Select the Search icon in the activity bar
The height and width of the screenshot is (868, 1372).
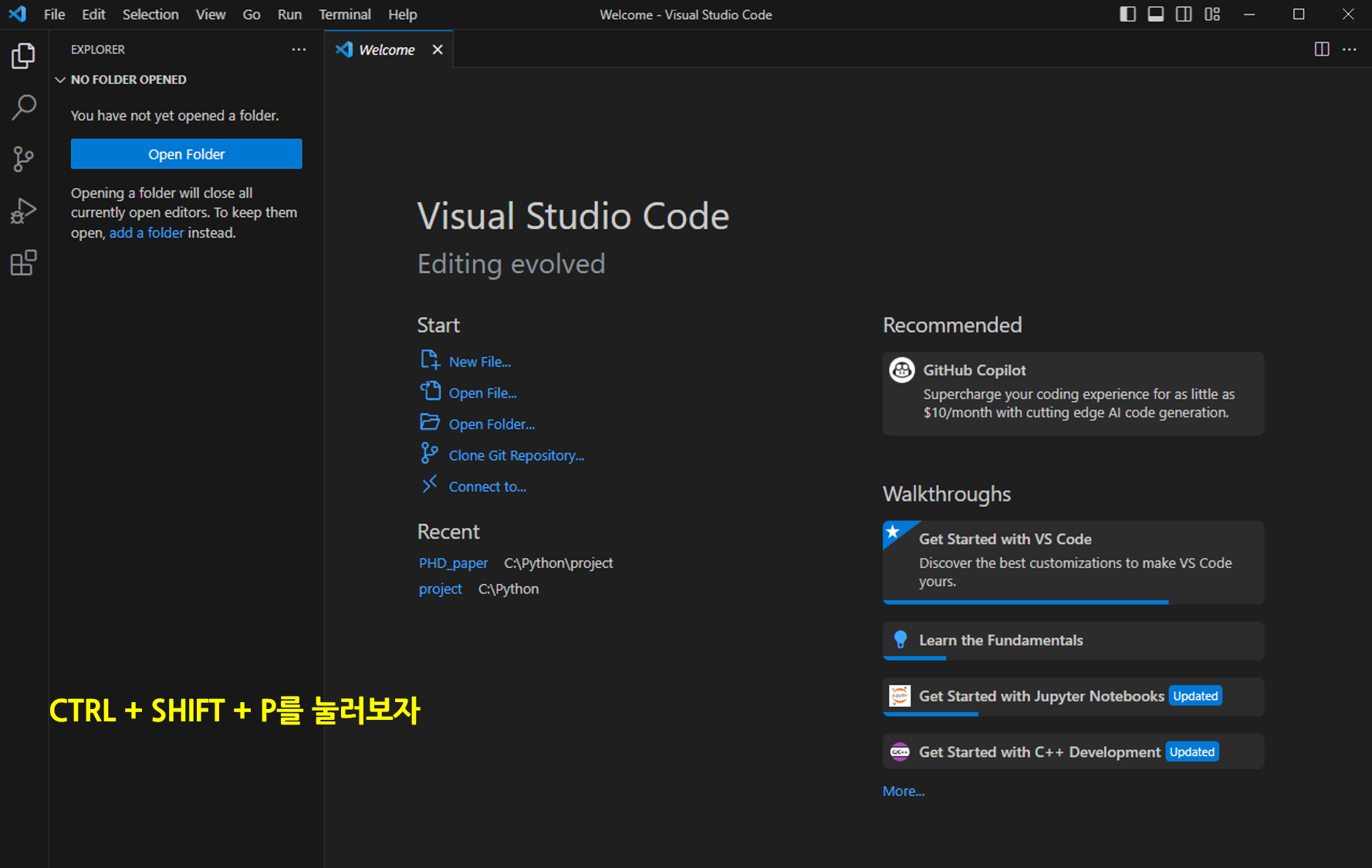(23, 107)
